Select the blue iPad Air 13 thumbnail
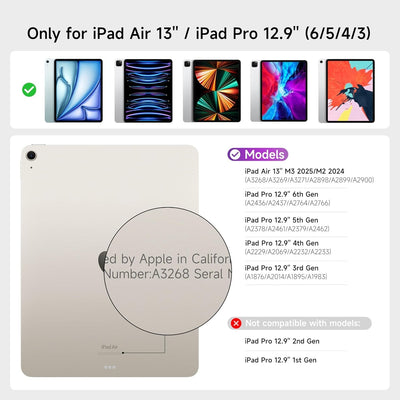Image resolution: width=400 pixels, height=400 pixels. [74, 91]
